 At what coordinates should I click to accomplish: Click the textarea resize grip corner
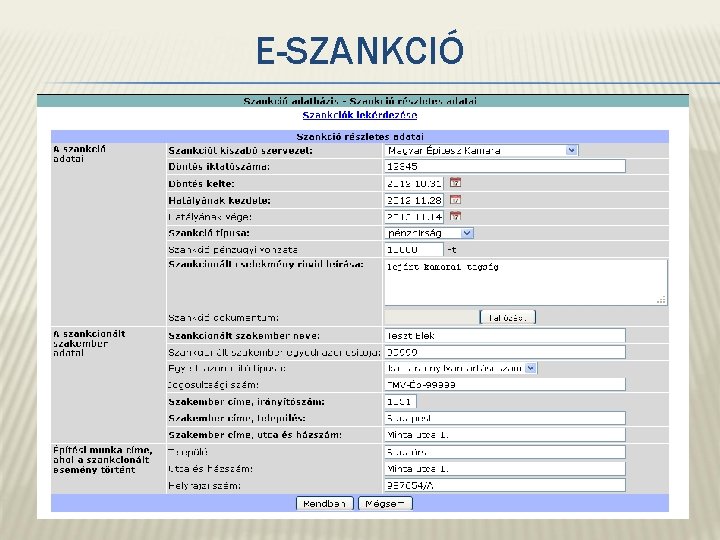(x=661, y=300)
